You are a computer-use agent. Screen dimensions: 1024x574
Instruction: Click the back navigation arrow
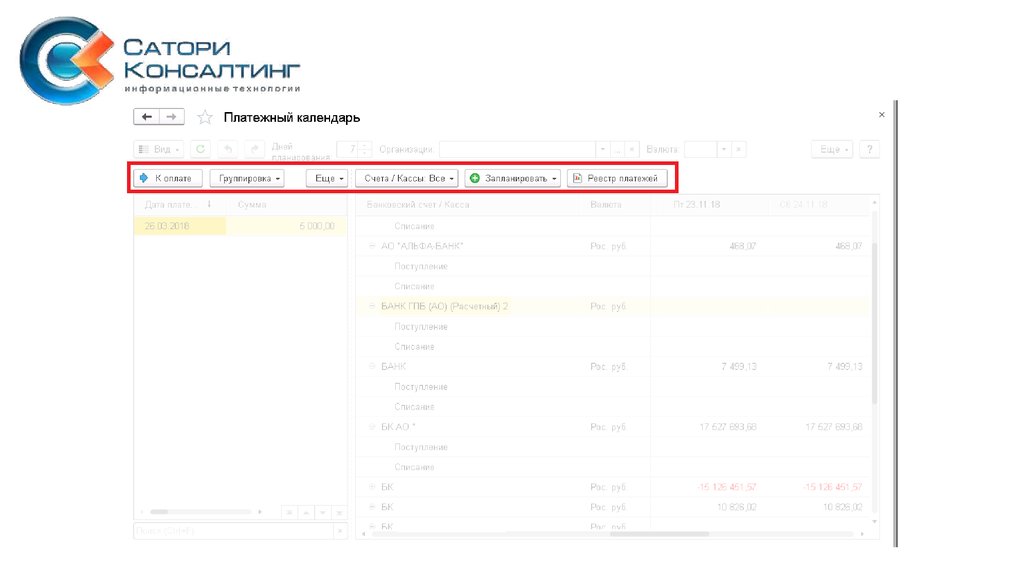[x=147, y=117]
